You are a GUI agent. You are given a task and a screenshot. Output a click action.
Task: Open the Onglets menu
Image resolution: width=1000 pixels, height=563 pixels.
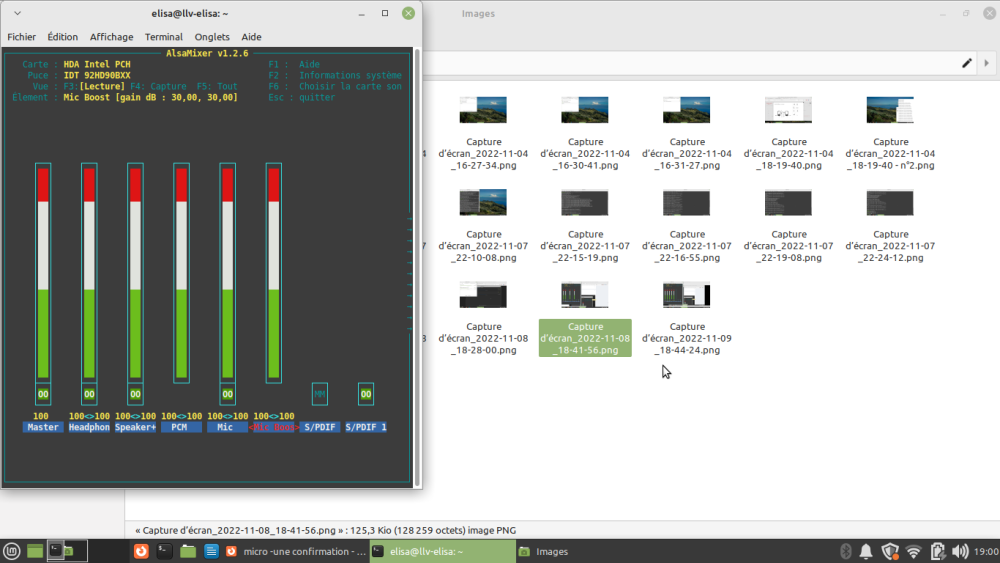212,37
